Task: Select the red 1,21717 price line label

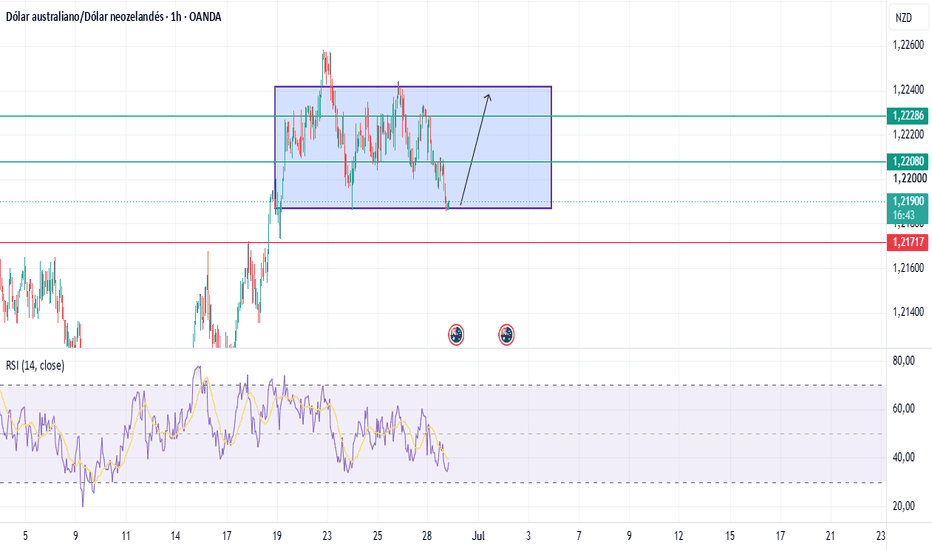Action: (907, 242)
